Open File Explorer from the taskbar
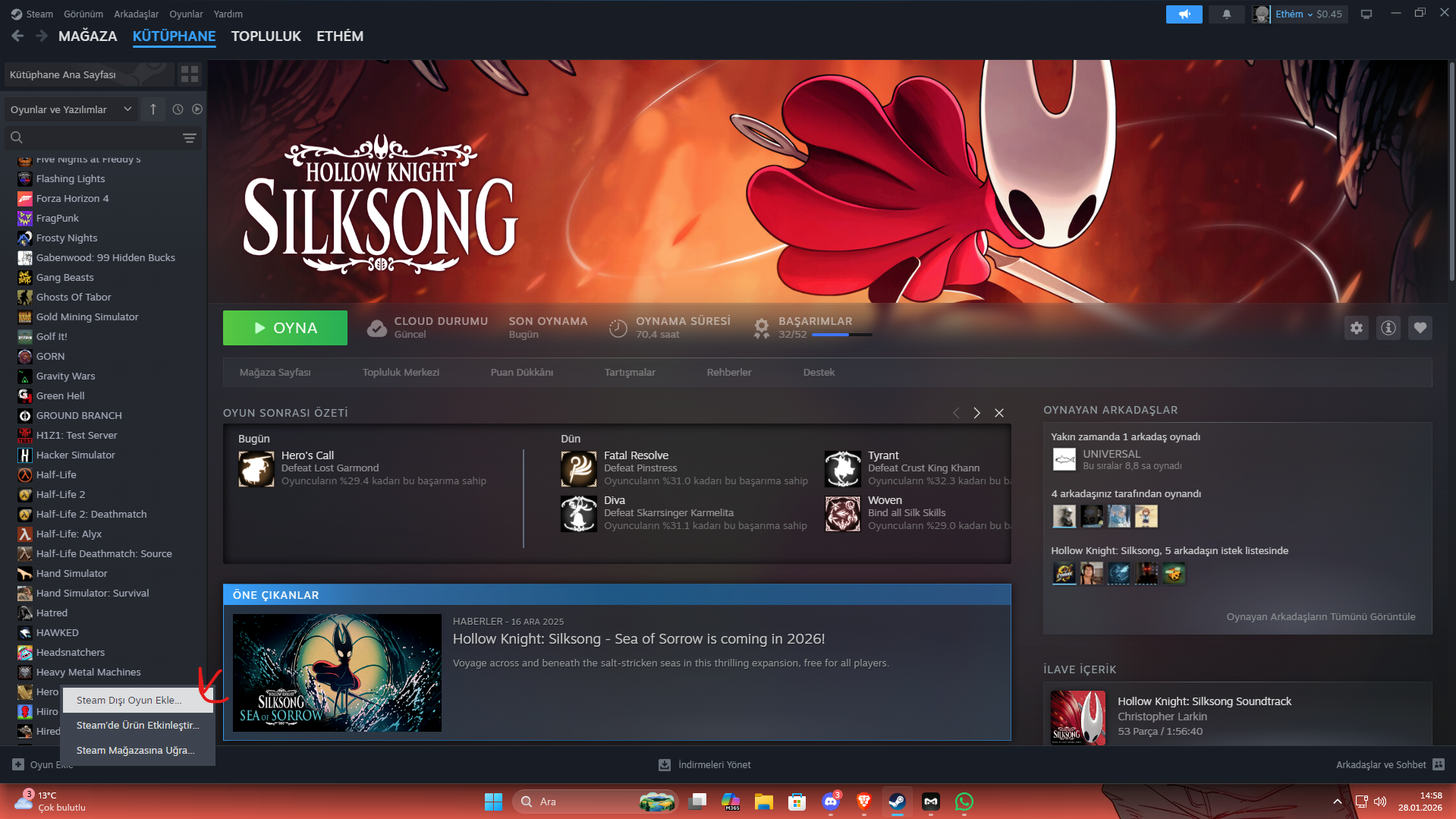 click(x=763, y=802)
